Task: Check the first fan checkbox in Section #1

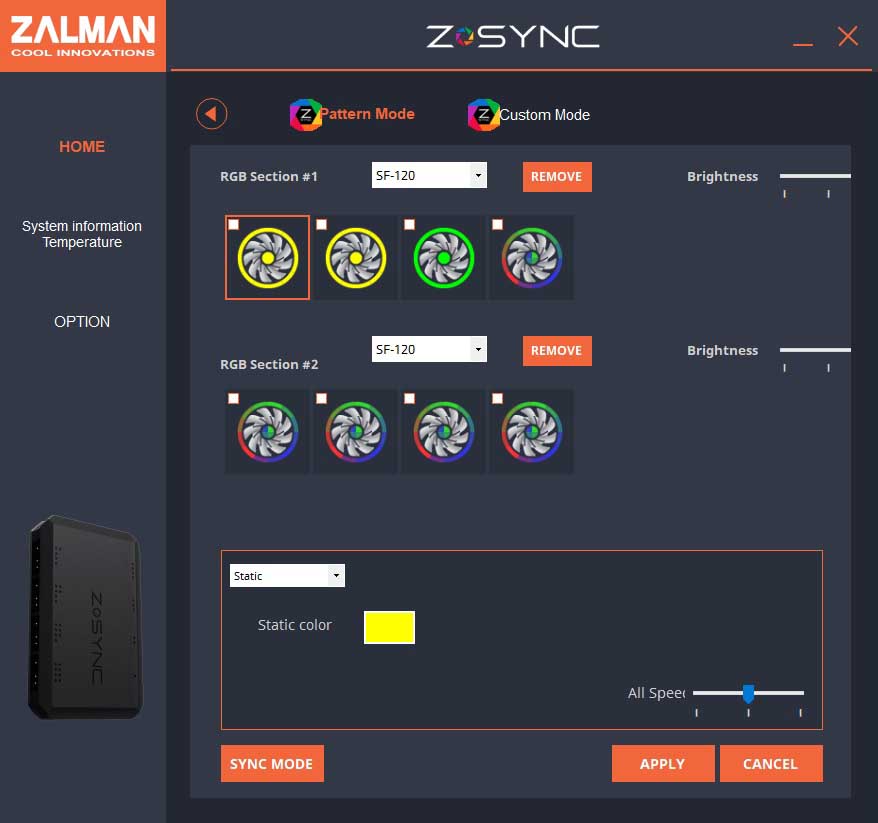Action: coord(234,225)
